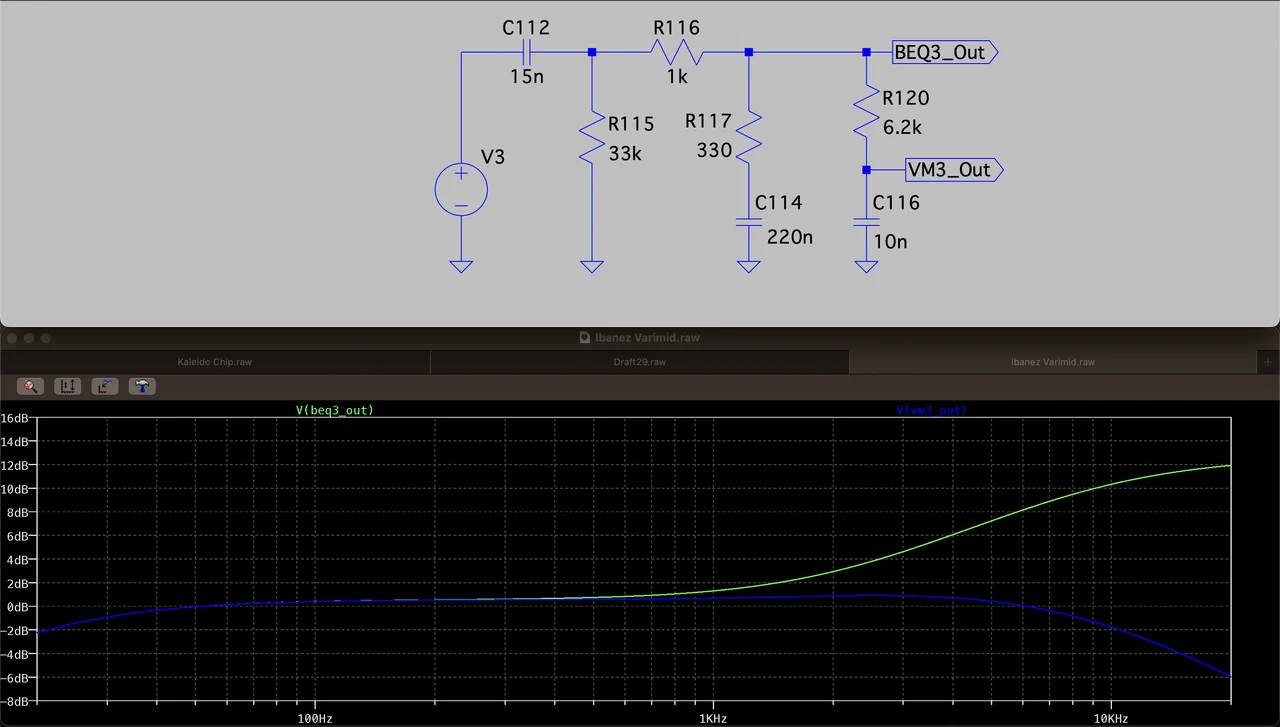Viewport: 1280px width, 727px height.
Task: Click the autorange axes toolbar icon
Action: click(x=68, y=386)
